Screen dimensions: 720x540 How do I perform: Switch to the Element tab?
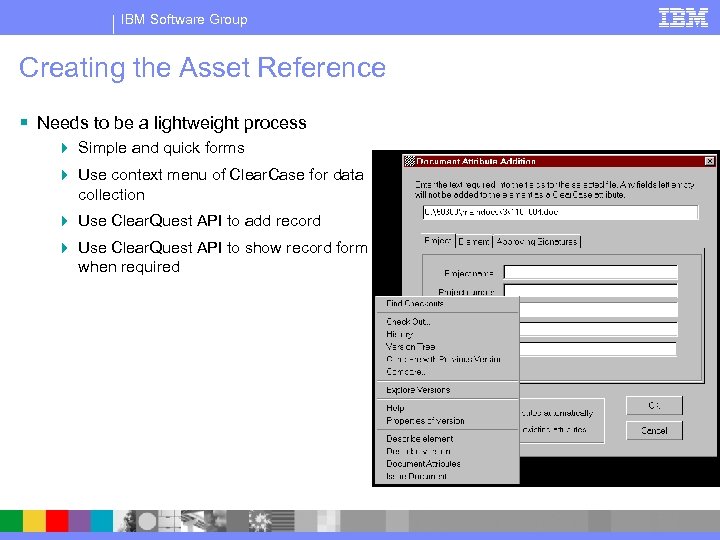[474, 242]
